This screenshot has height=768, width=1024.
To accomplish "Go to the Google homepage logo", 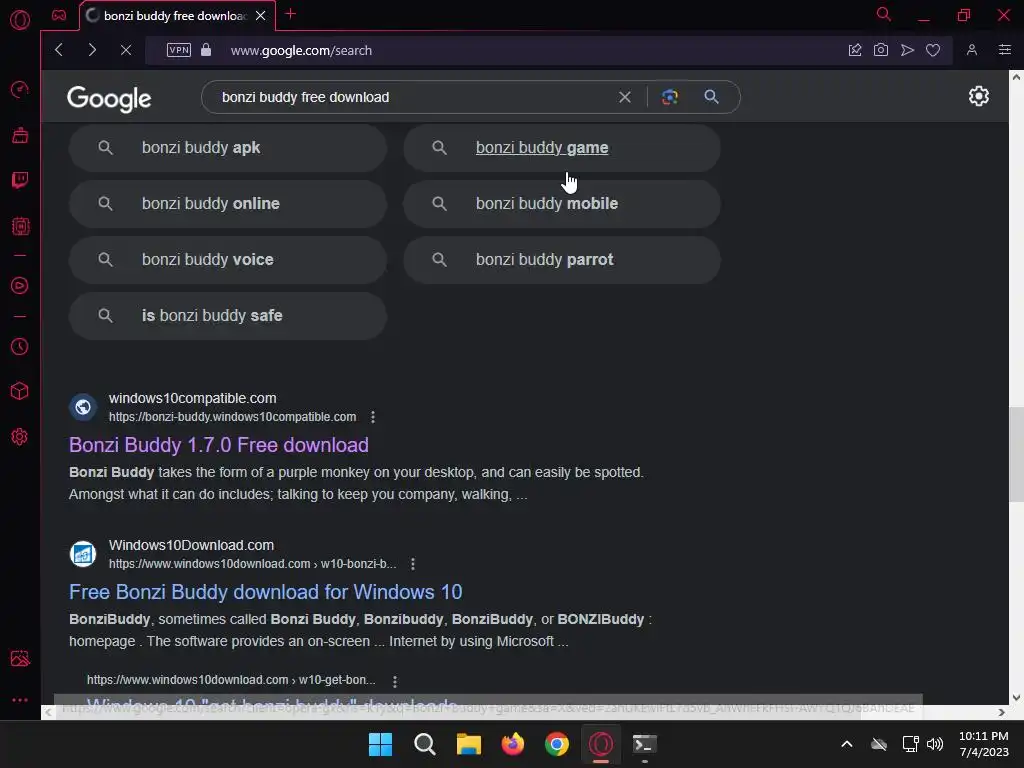I will (x=109, y=99).
